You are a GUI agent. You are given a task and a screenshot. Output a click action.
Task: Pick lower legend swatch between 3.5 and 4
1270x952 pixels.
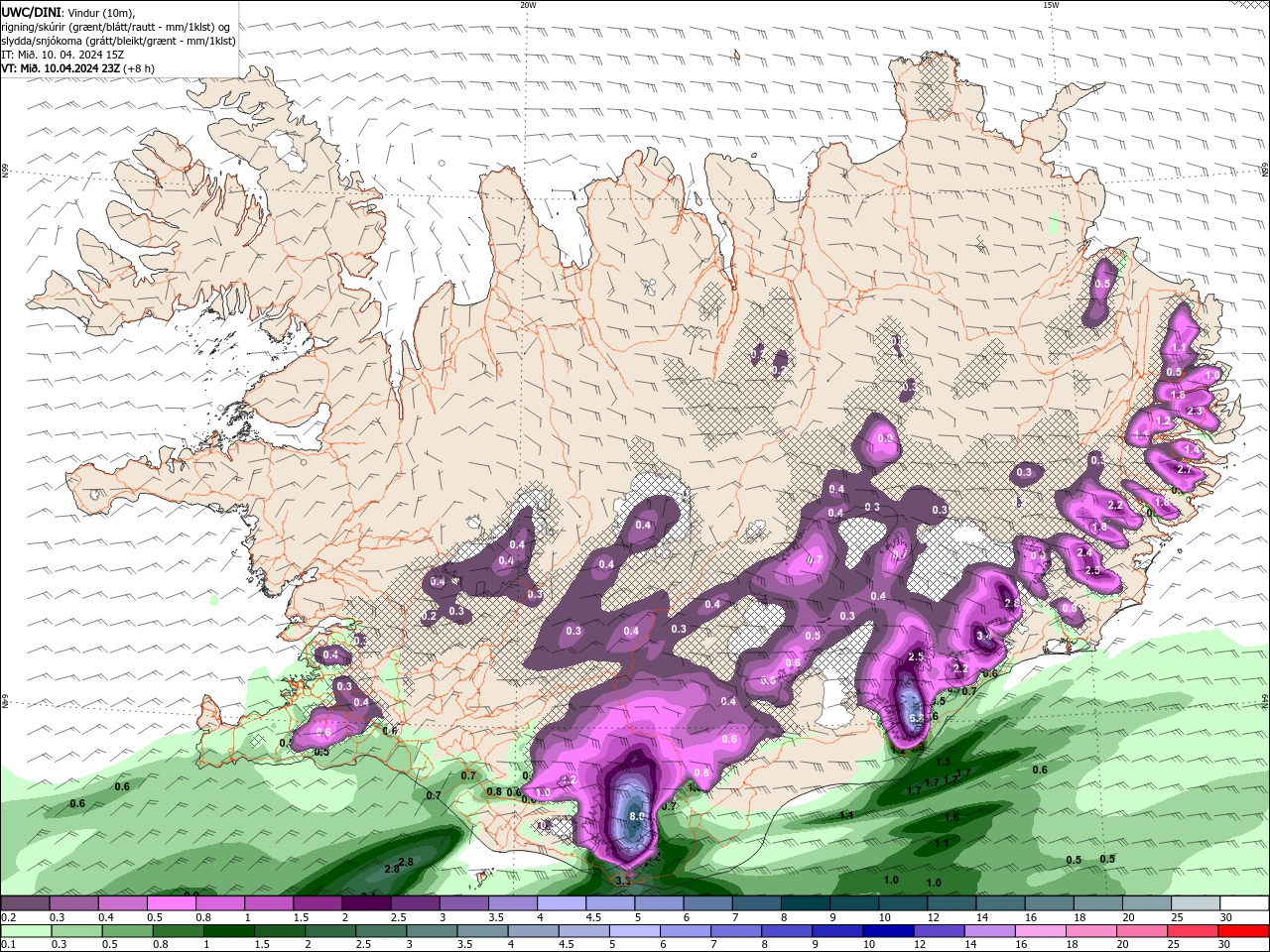[481, 931]
